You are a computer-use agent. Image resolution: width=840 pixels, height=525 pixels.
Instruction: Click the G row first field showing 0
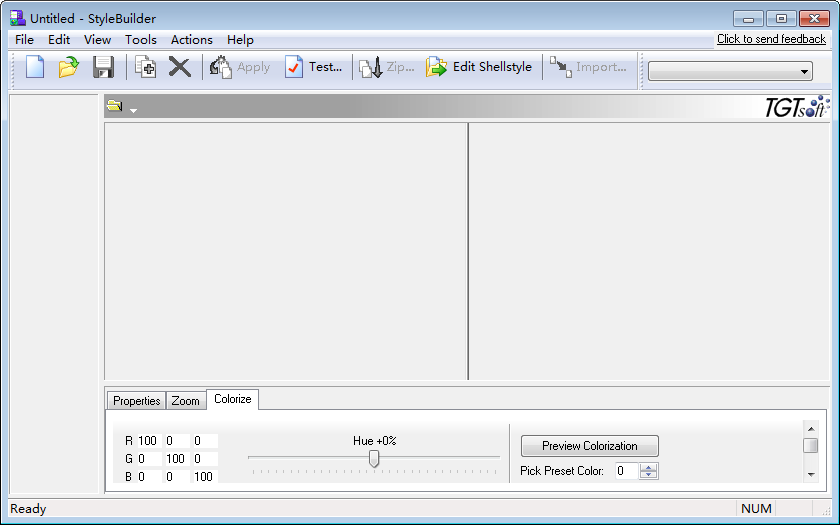149,459
